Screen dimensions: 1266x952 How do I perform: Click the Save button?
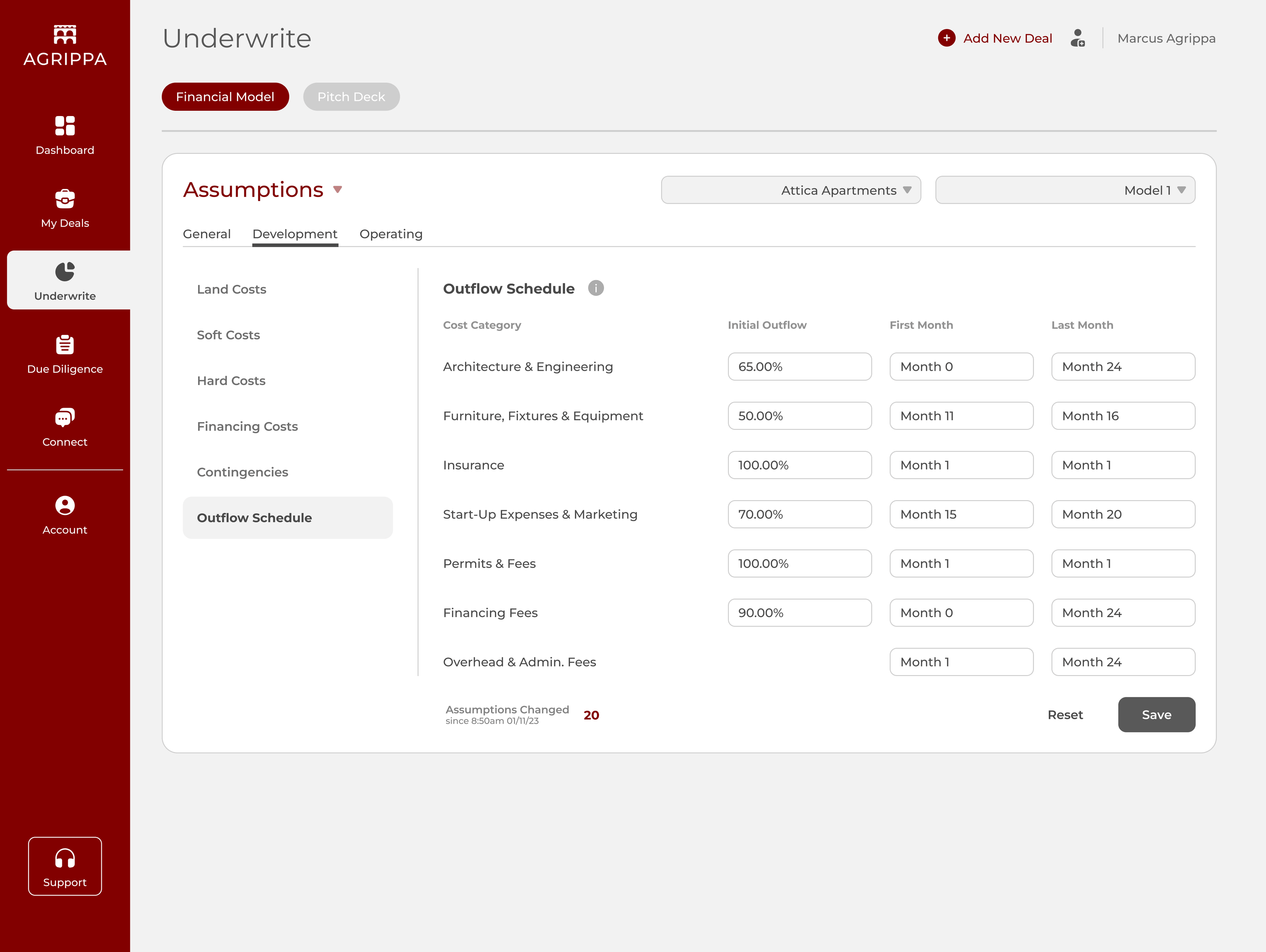(1157, 715)
